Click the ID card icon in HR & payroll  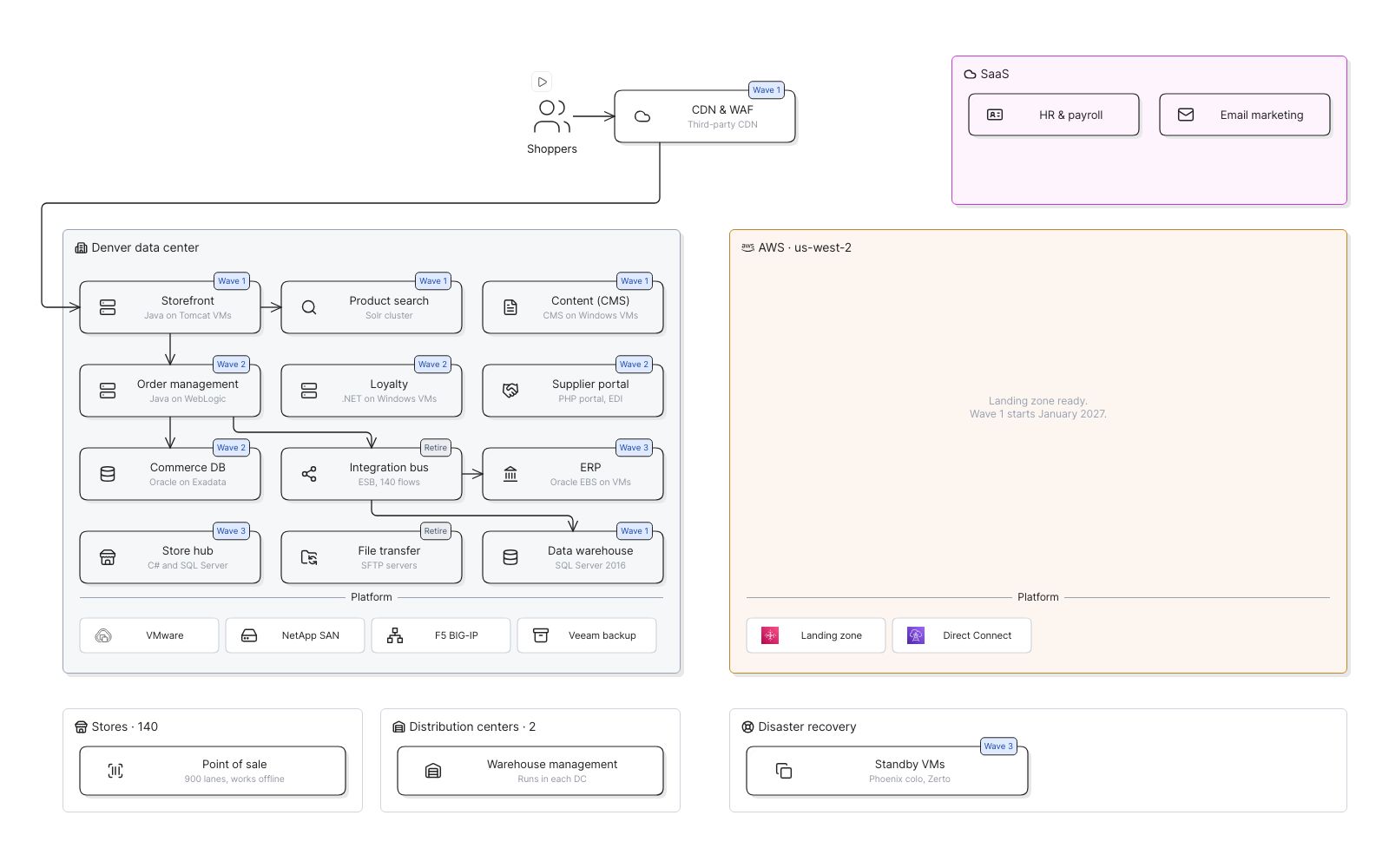click(x=995, y=115)
